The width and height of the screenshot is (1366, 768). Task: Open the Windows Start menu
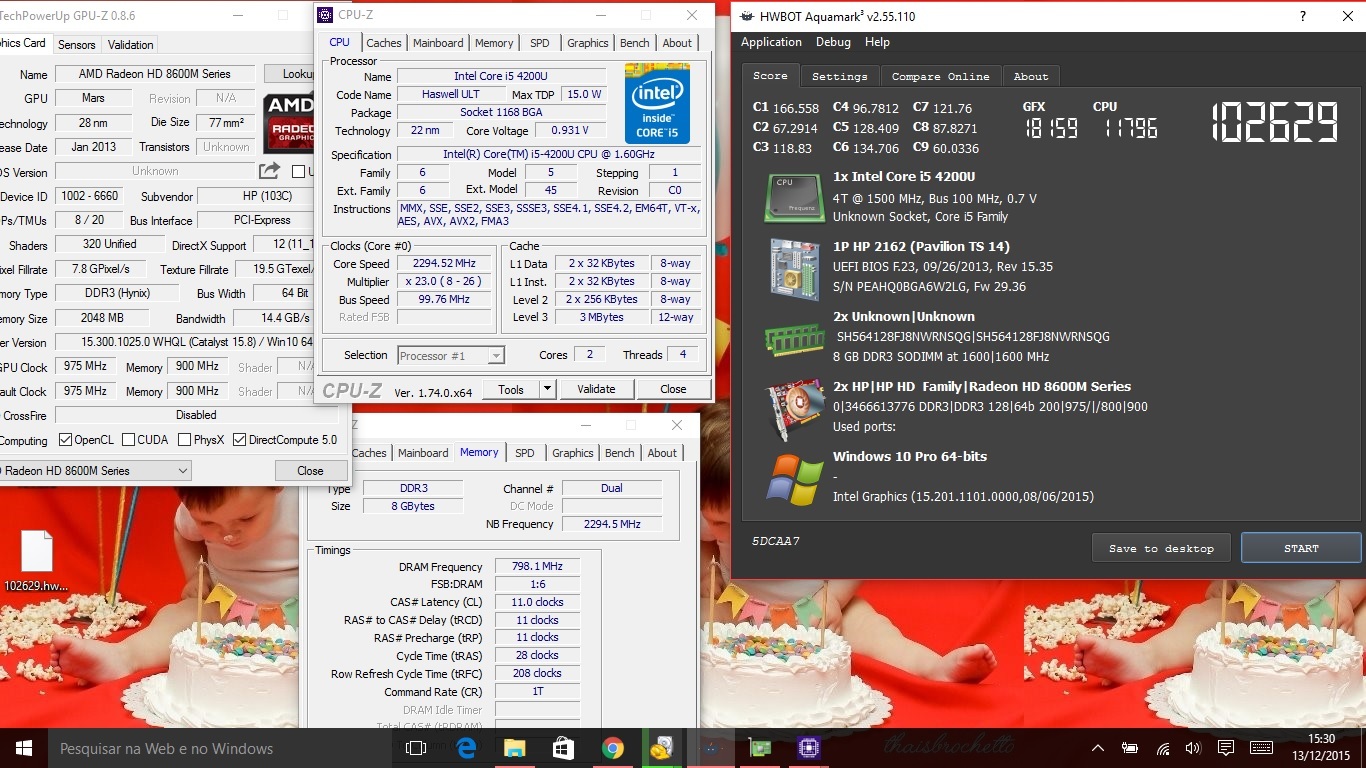coord(24,748)
